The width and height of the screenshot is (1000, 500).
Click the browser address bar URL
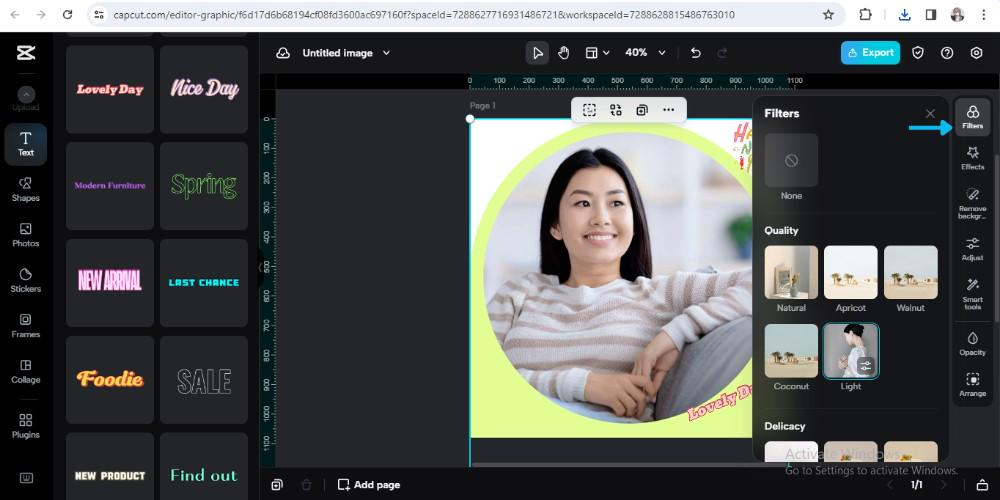pyautogui.click(x=424, y=15)
